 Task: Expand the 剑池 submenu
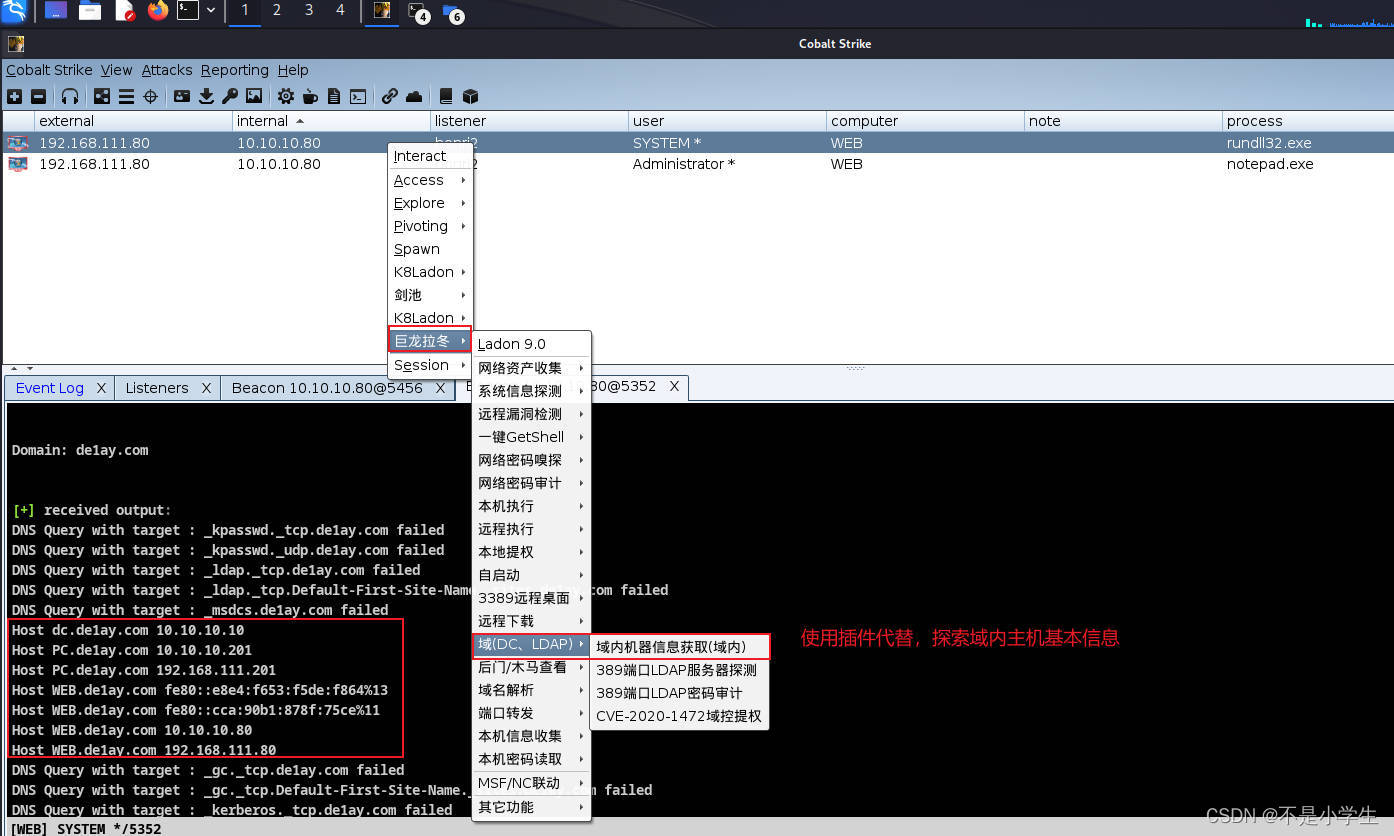pyautogui.click(x=430, y=295)
